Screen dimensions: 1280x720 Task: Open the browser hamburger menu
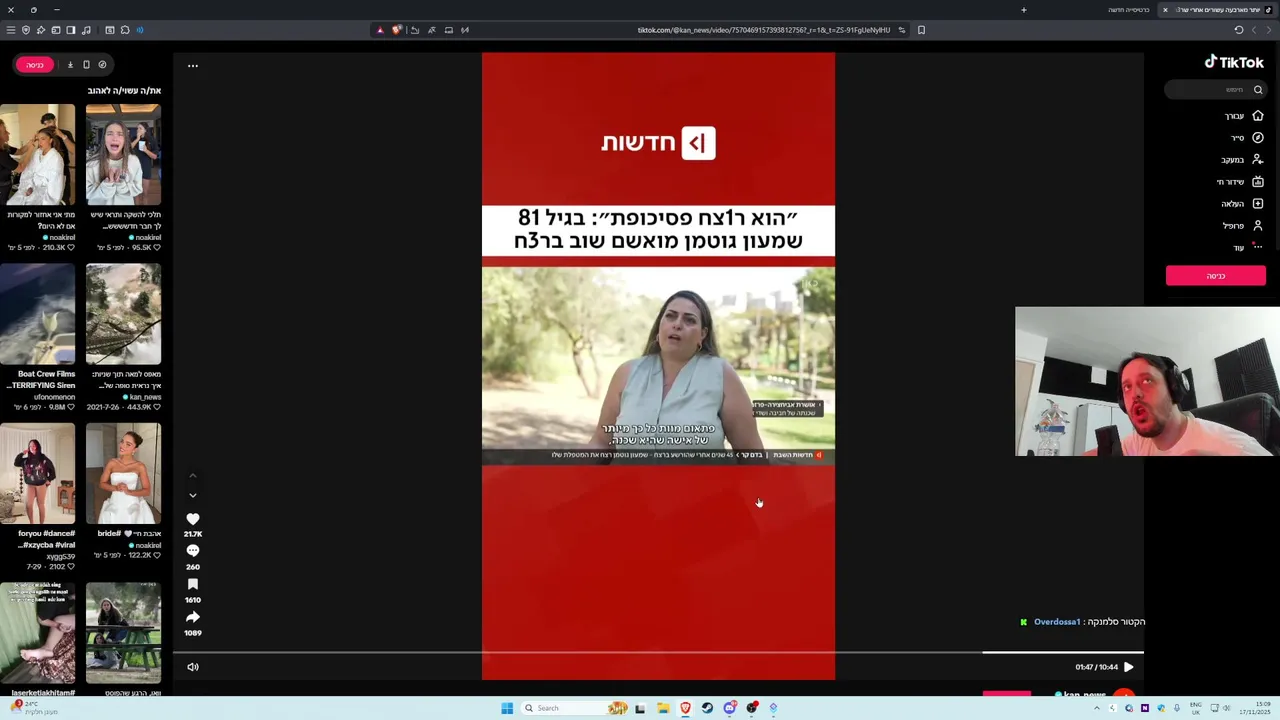point(11,30)
